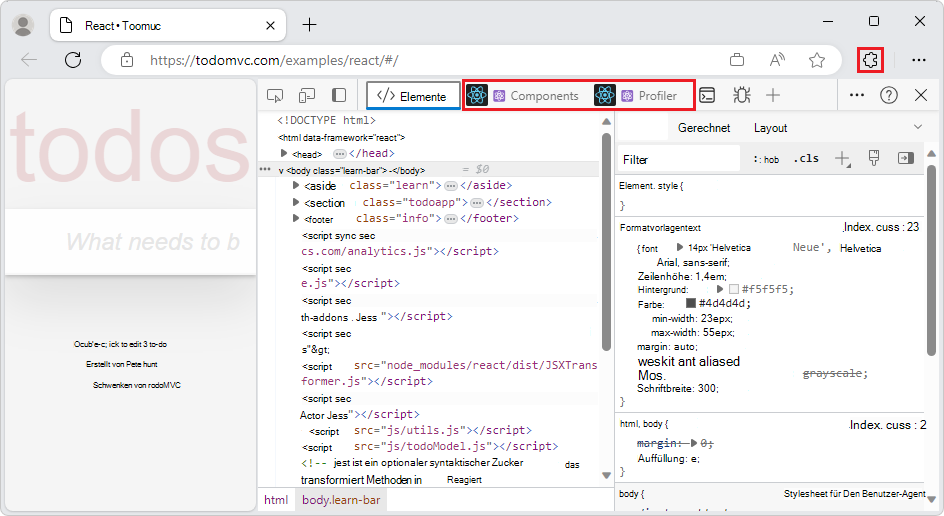Select body.learn-bar breadcrumb
944x516 pixels.
(341, 500)
